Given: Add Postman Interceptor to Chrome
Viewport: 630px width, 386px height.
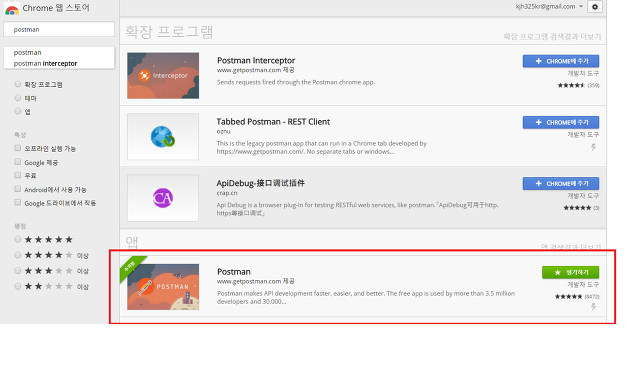Looking at the screenshot, I should pyautogui.click(x=561, y=61).
